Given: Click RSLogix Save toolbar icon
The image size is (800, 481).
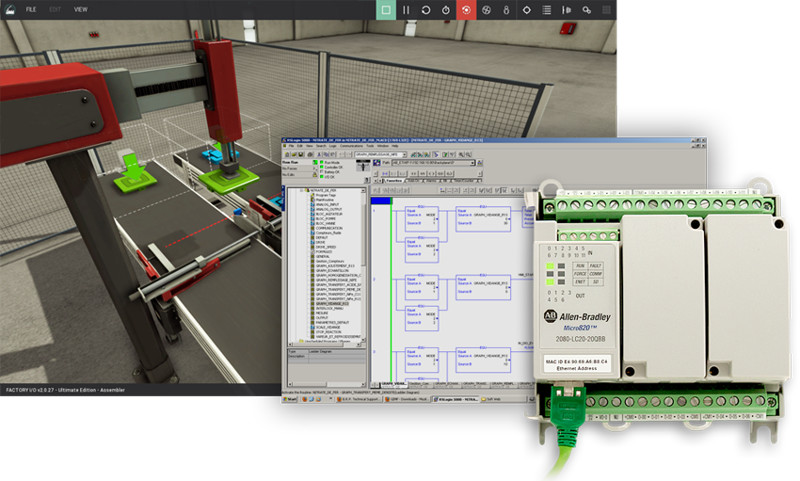Looking at the screenshot, I should click(x=301, y=154).
